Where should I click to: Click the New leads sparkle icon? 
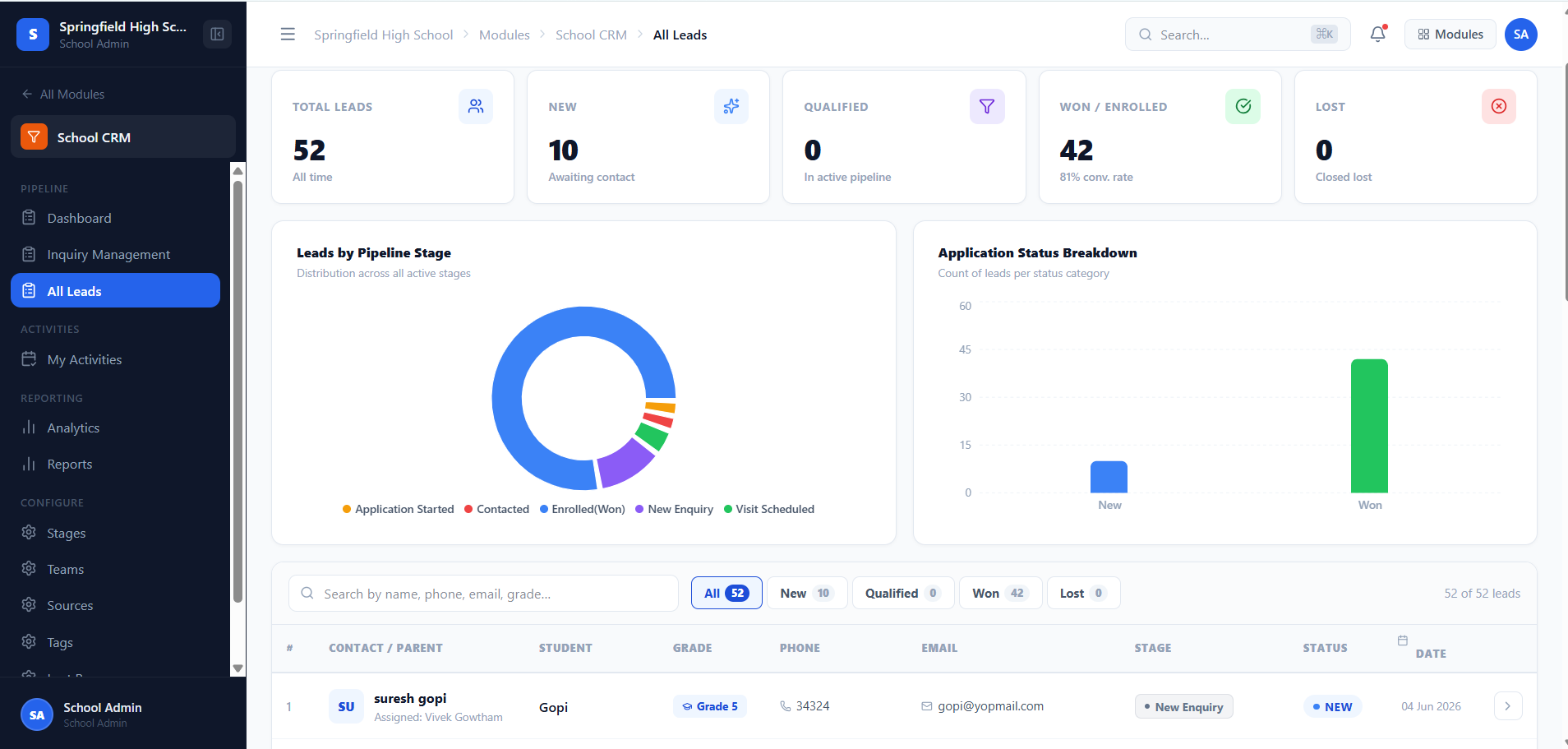pyautogui.click(x=731, y=106)
